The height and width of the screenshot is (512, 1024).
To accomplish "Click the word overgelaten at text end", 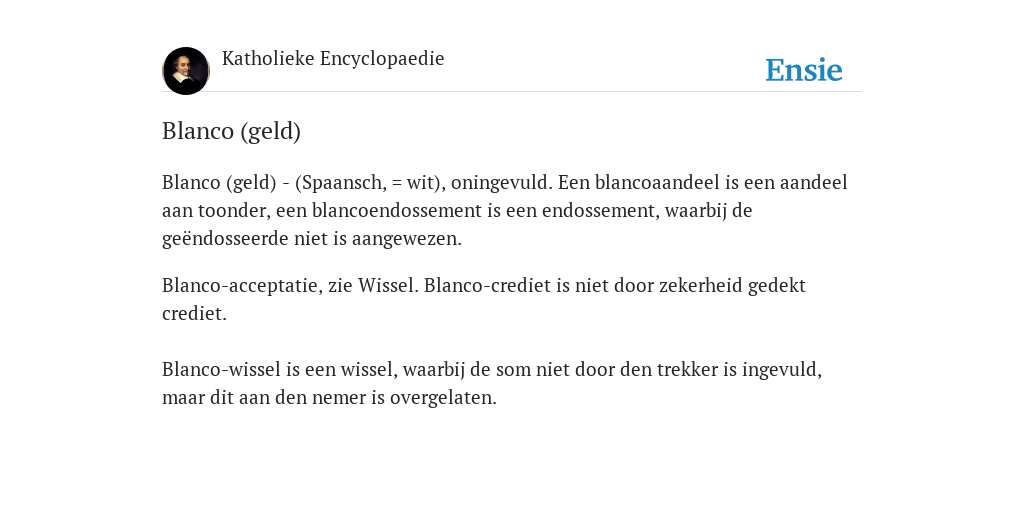I will pos(443,398).
